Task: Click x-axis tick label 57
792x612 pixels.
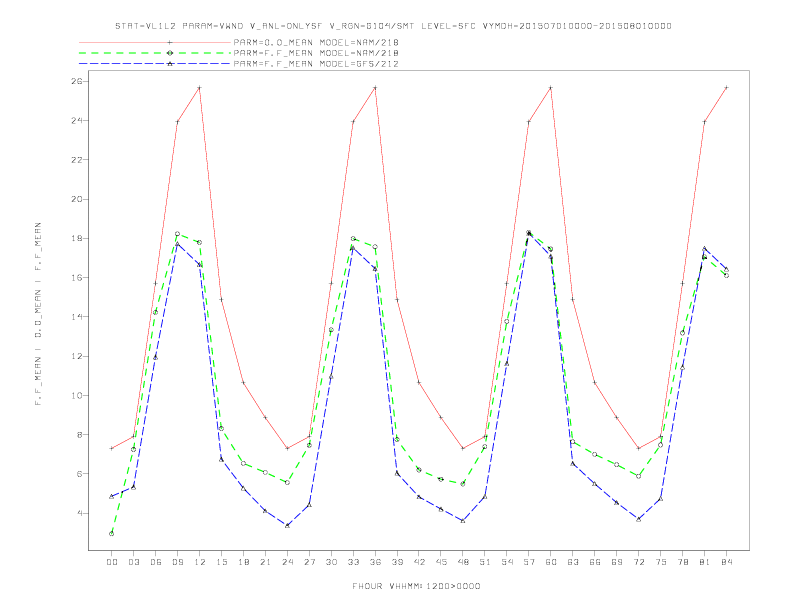Action: [x=529, y=562]
